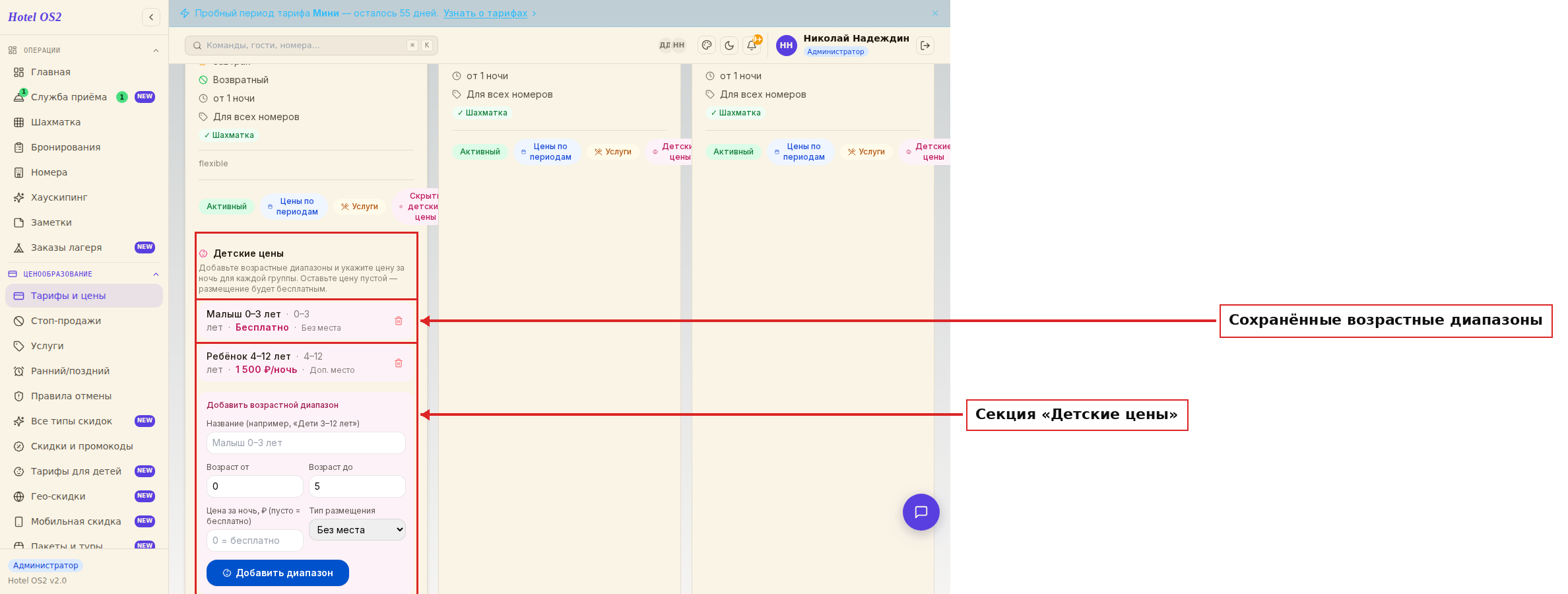Follow the Узнать о тарифах link
The width and height of the screenshot is (1568, 594).
point(485,13)
